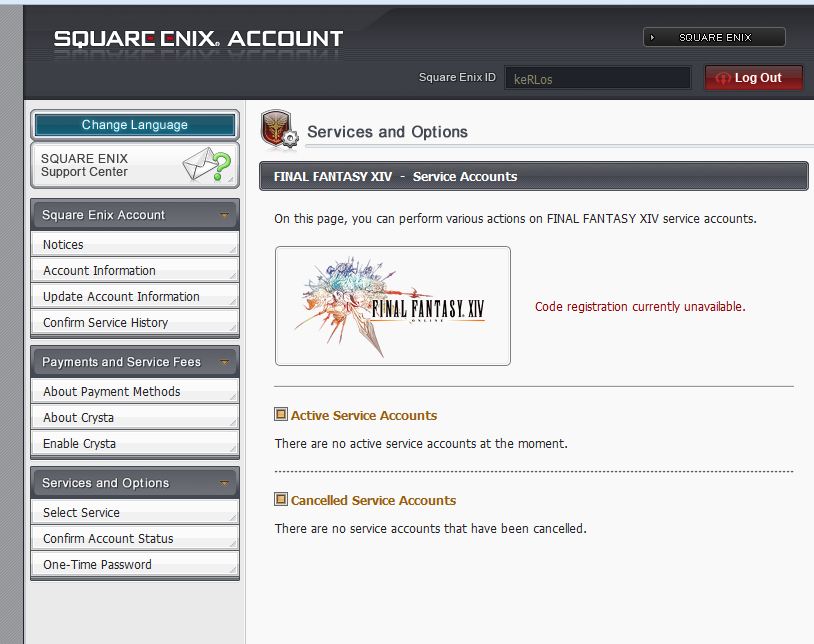Click the envelope question mark support icon

(207, 165)
